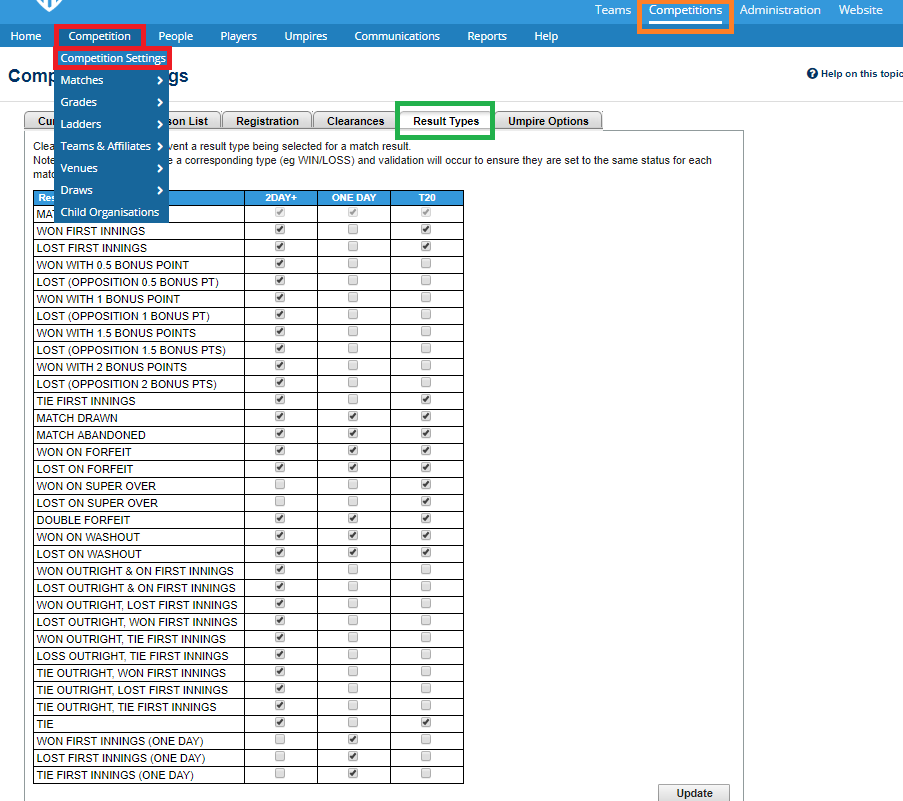The image size is (903, 801).
Task: Uncheck MATCH DRAWN ONE DAY checkbox
Action: tap(353, 416)
